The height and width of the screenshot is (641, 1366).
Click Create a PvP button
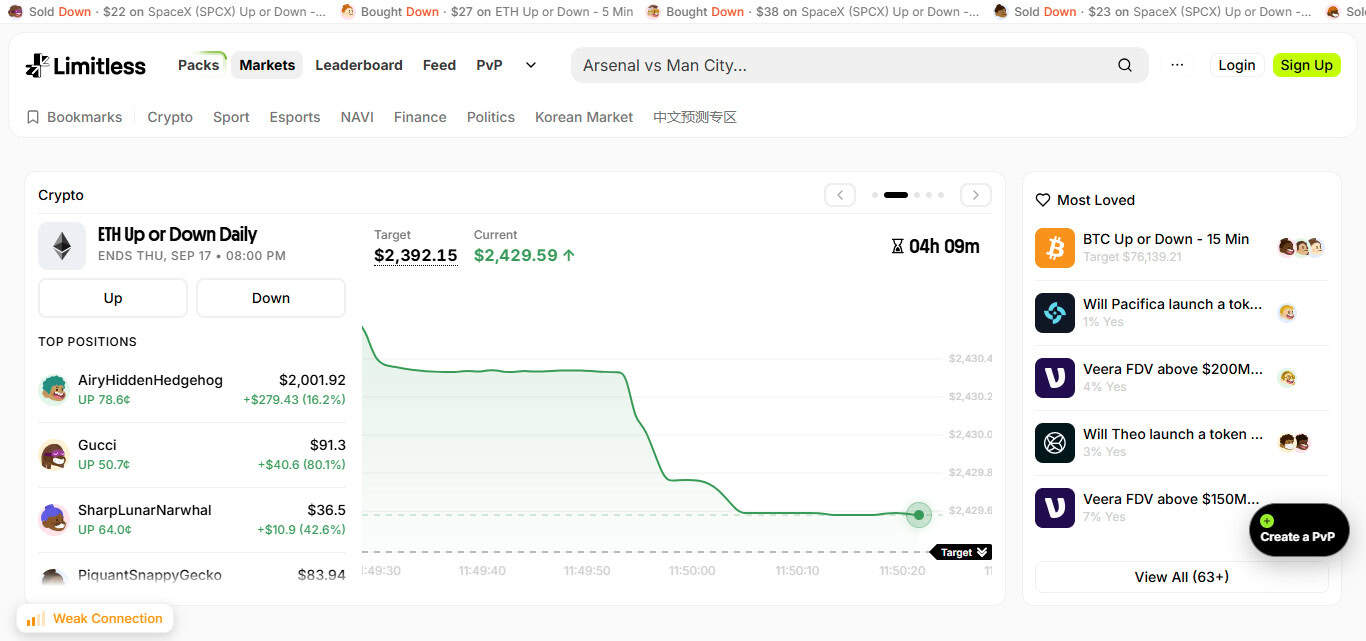coord(1299,530)
